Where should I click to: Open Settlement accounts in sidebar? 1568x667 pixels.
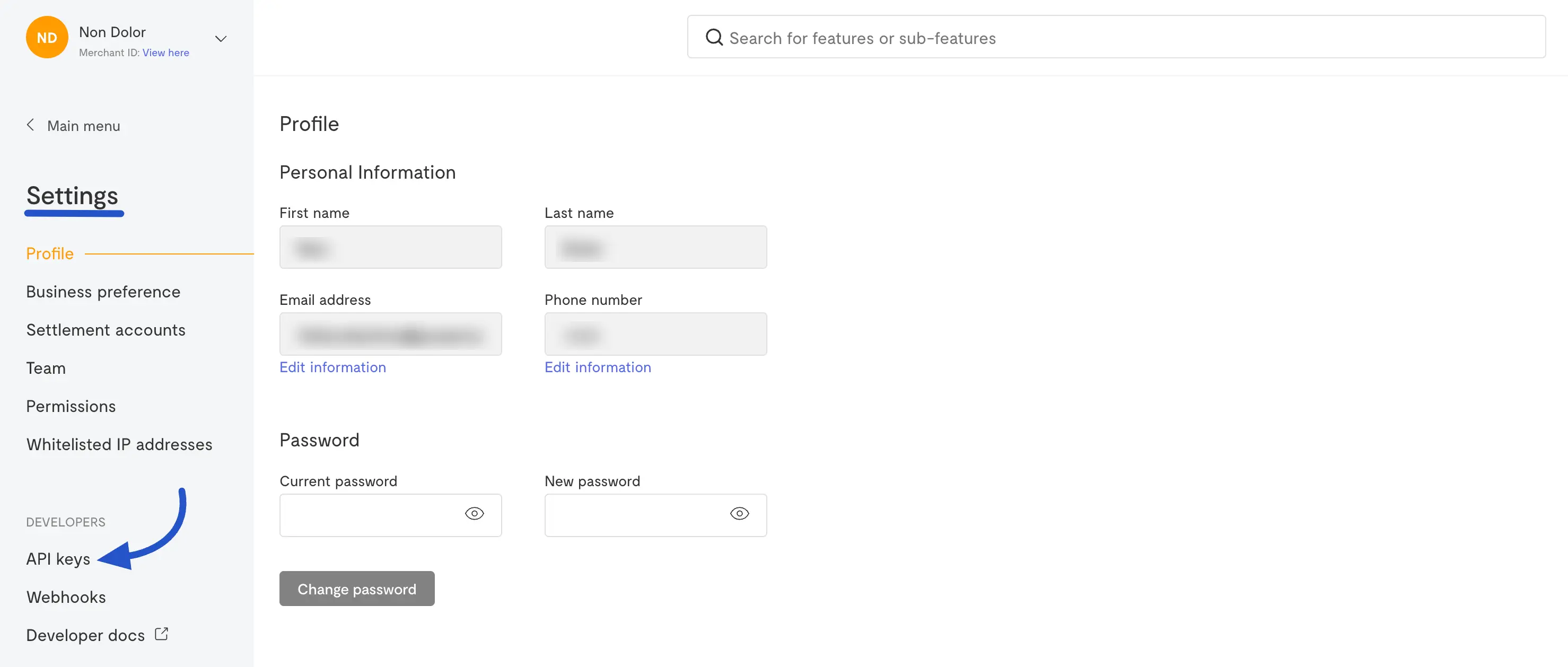(x=106, y=330)
